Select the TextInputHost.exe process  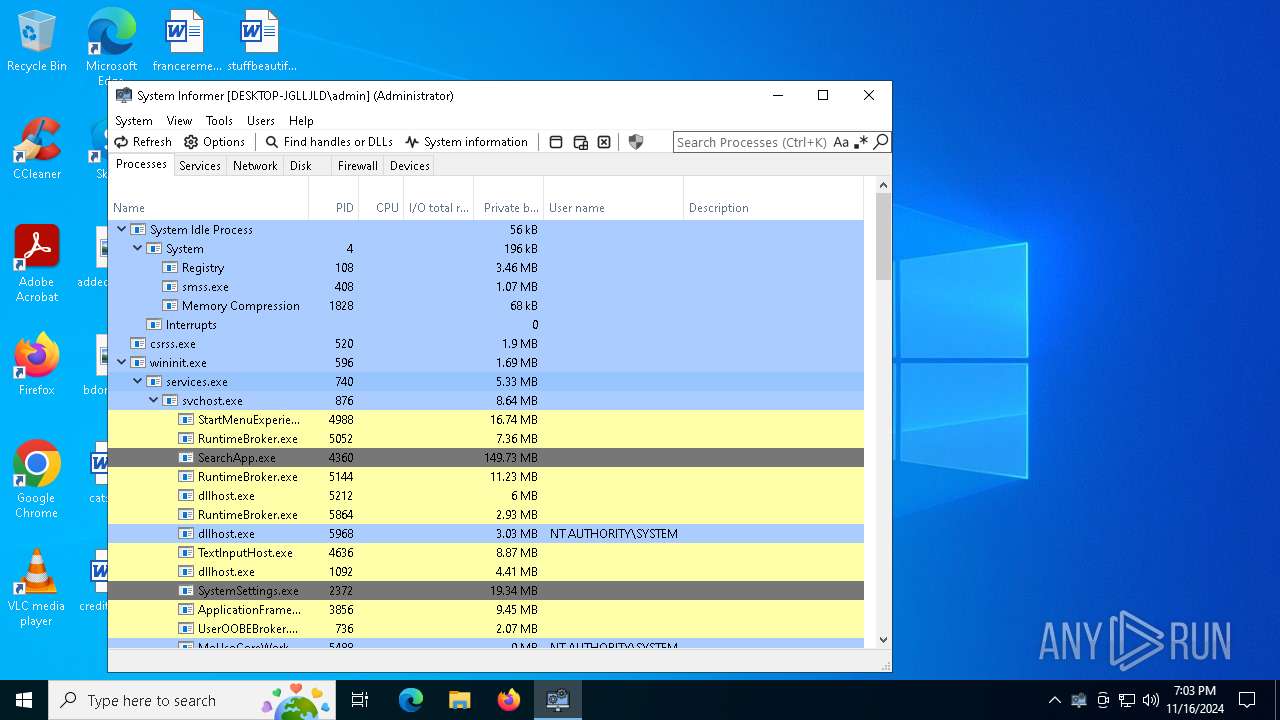[486, 553]
